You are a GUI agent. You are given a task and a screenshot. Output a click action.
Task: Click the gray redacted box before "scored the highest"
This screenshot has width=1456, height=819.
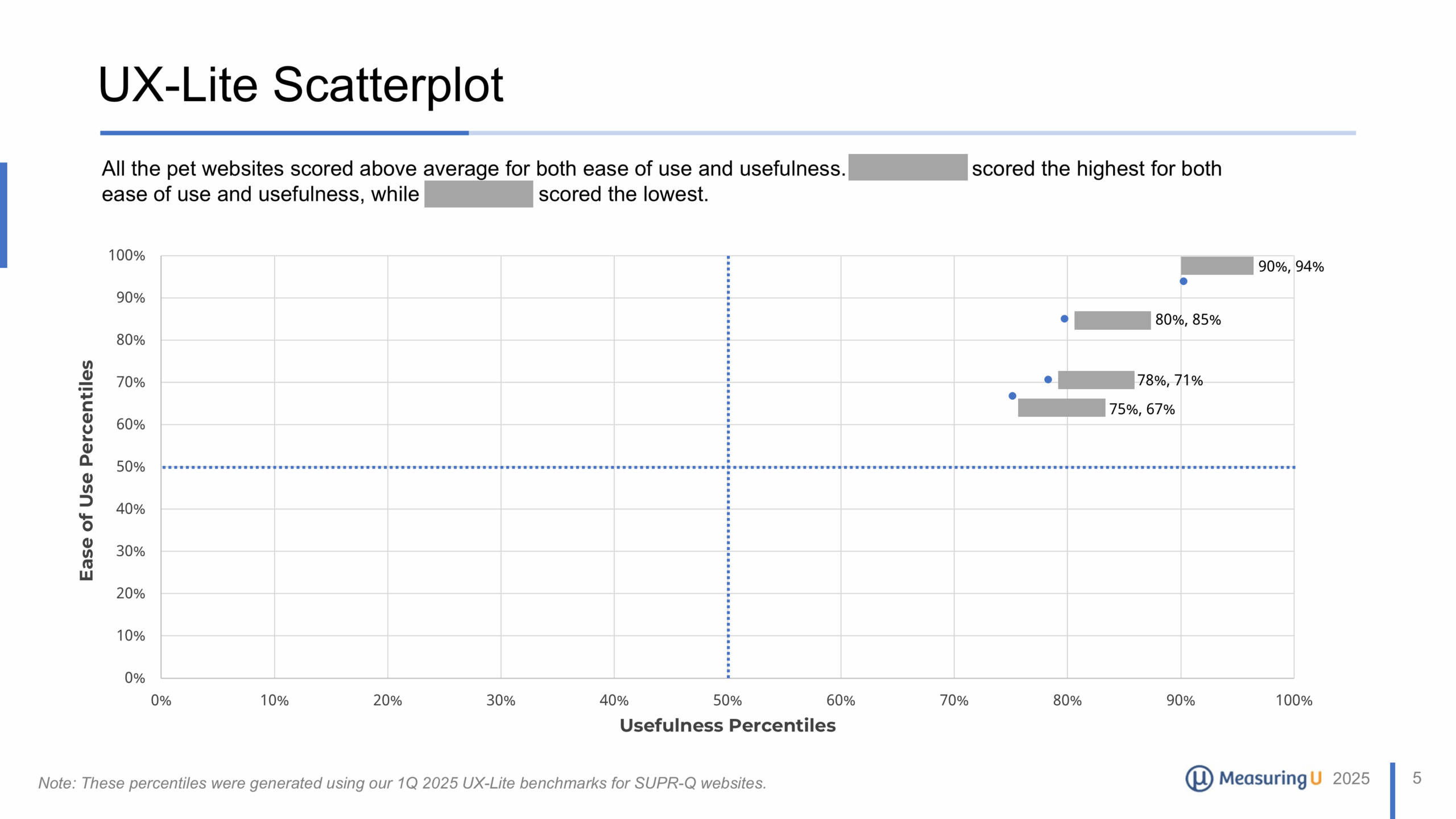point(908,167)
